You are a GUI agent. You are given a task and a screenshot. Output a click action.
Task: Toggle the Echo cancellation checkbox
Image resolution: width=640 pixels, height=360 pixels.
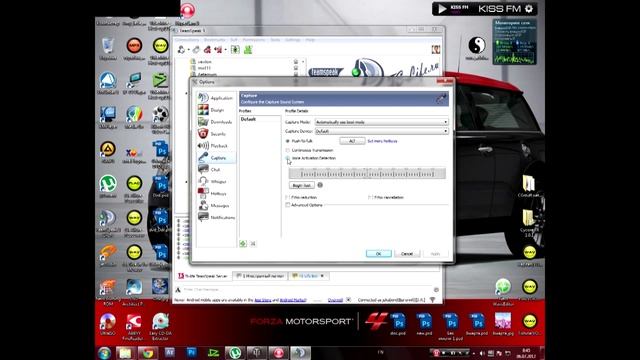coord(370,197)
